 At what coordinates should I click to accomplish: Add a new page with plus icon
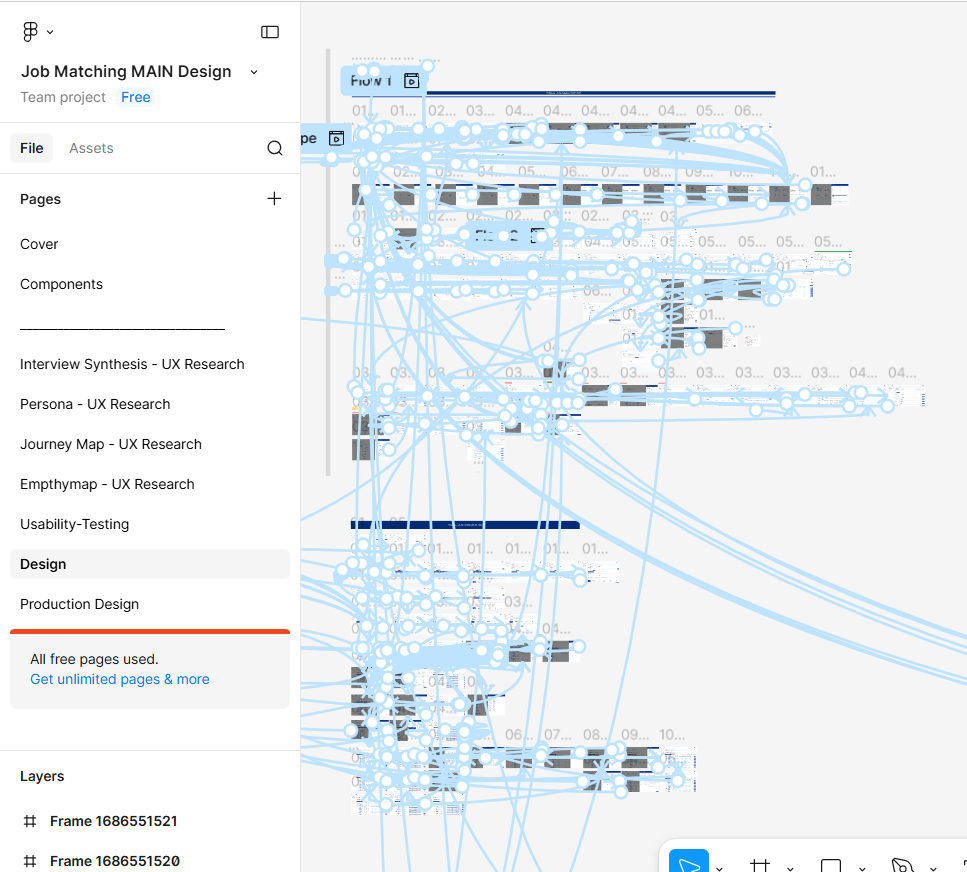tap(274, 199)
